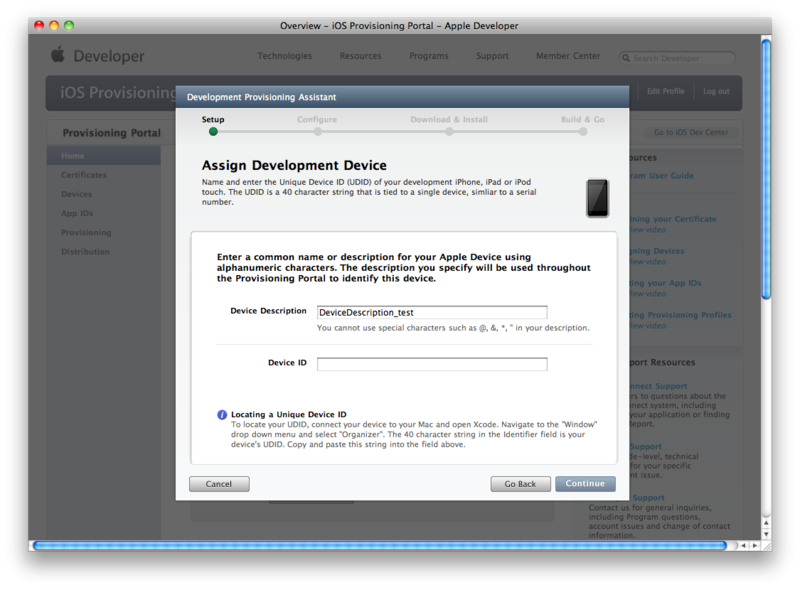Select App IDs in the sidebar
This screenshot has width=800, height=590.
tap(77, 213)
